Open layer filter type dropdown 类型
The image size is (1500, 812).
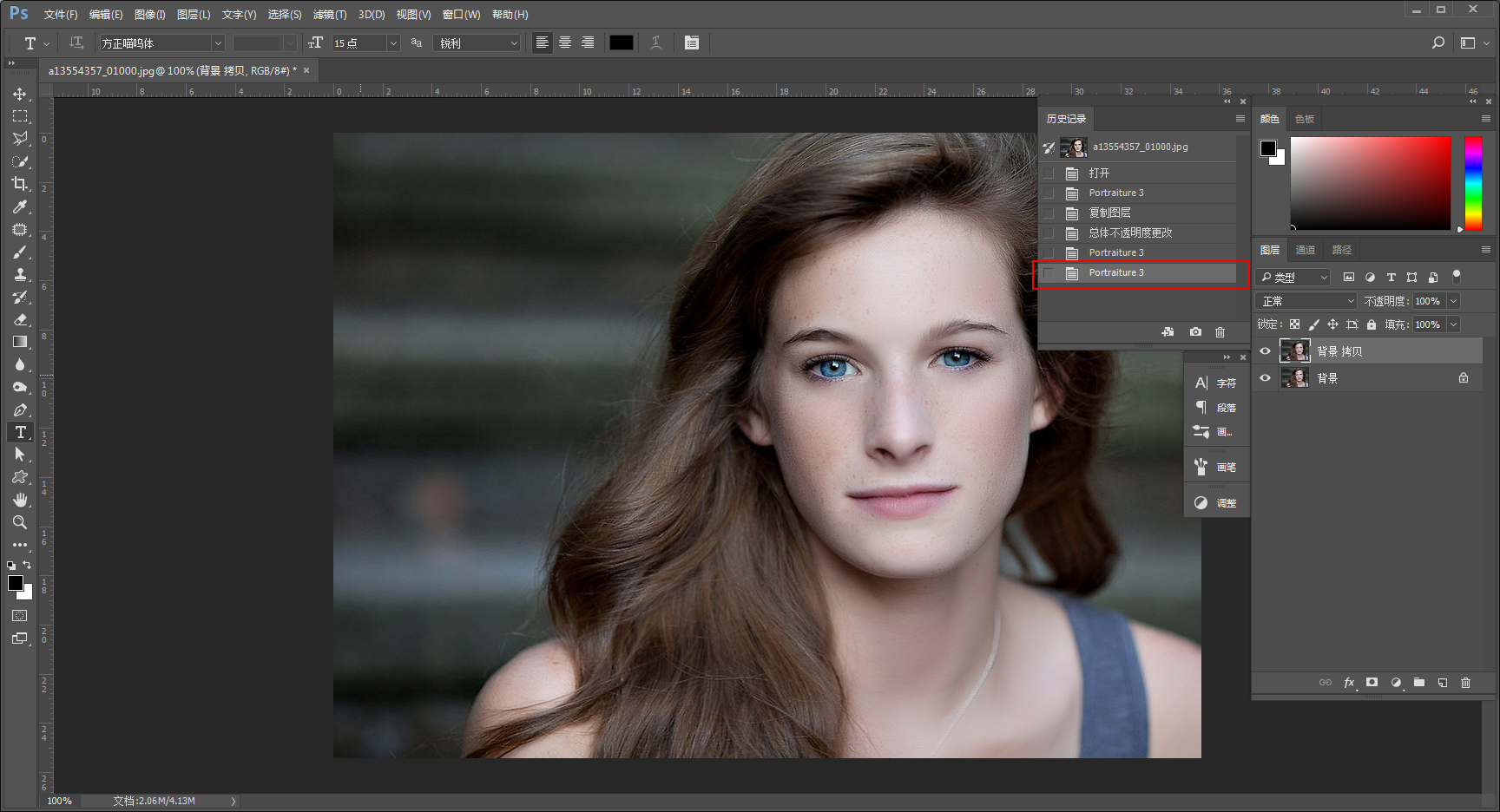1293,278
